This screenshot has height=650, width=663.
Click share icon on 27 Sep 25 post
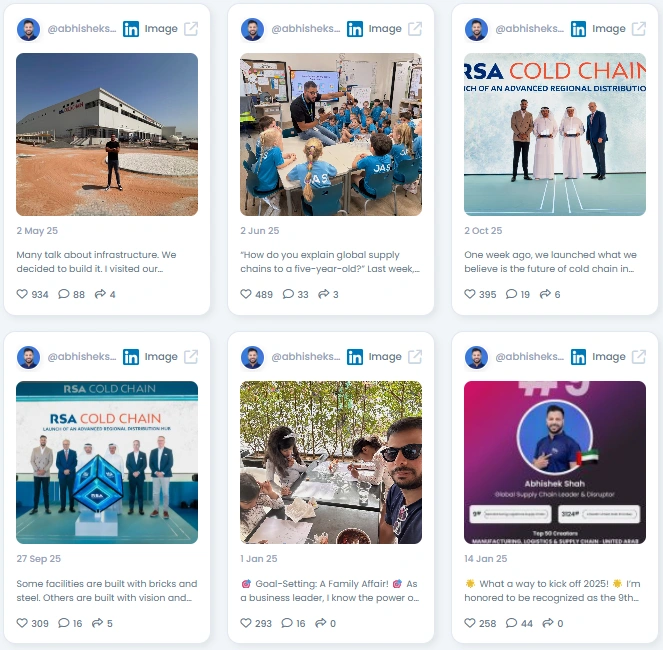[x=97, y=623]
